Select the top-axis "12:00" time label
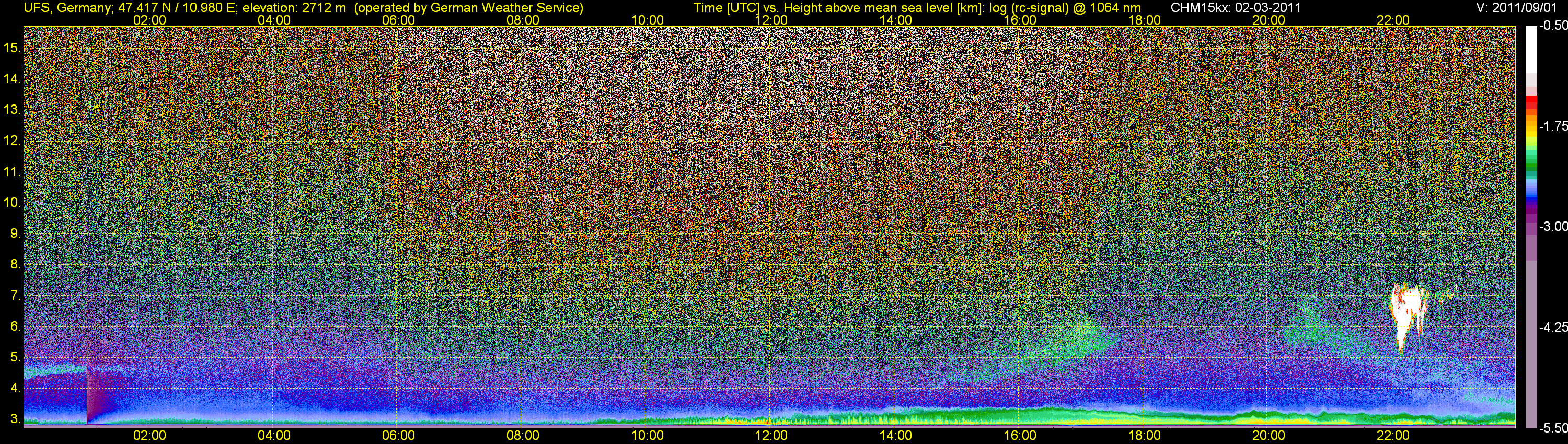Image resolution: width=1568 pixels, height=444 pixels. click(771, 20)
